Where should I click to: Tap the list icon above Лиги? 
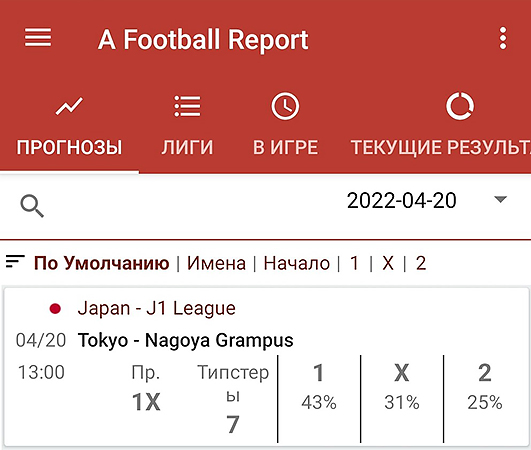[x=187, y=106]
